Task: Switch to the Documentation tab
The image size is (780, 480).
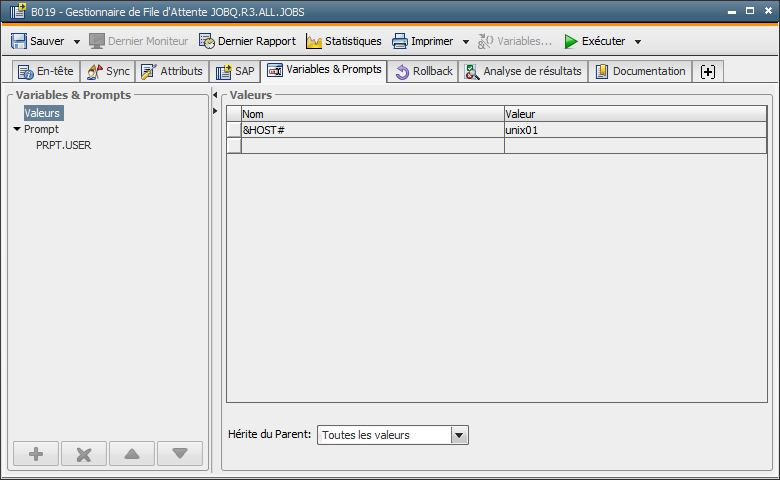Action: tap(640, 72)
